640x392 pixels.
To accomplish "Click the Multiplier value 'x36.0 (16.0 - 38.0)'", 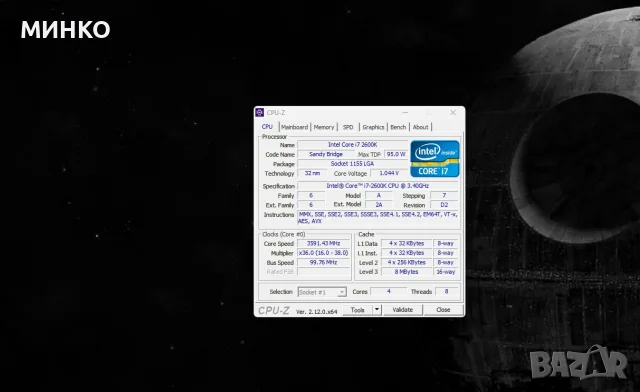I will coord(323,253).
